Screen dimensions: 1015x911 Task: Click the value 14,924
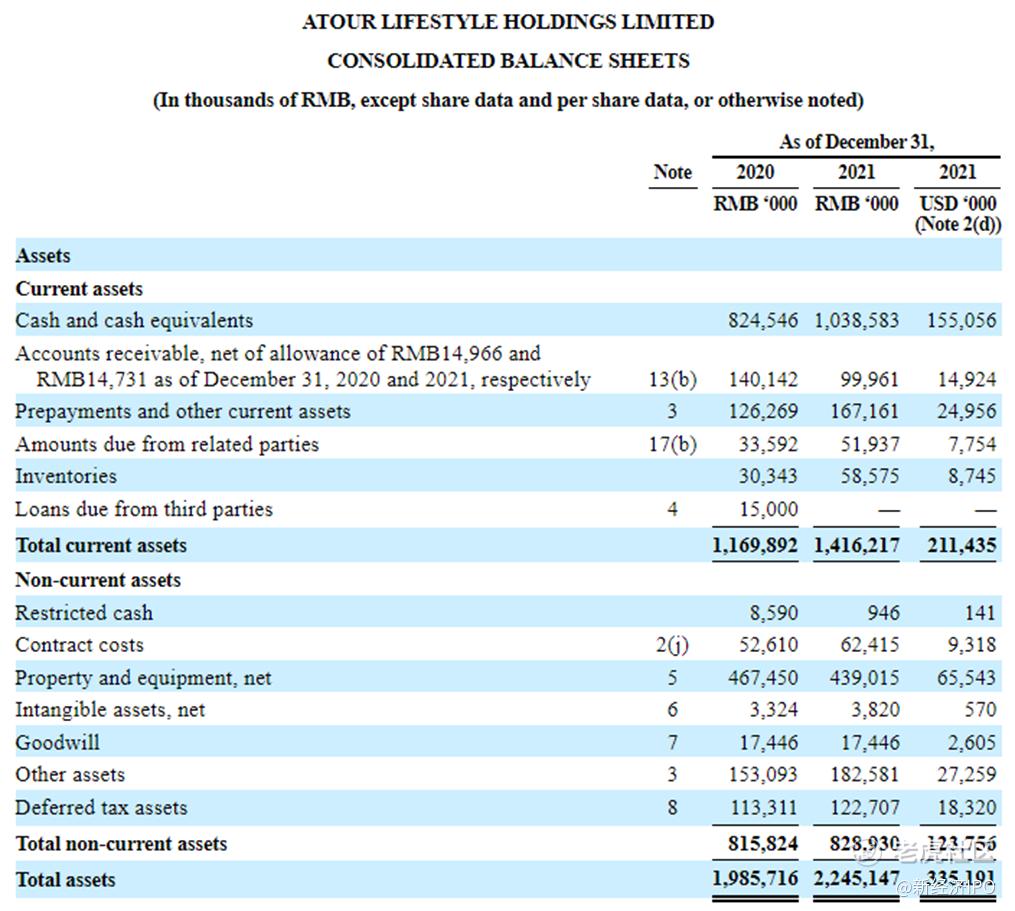pos(966,379)
